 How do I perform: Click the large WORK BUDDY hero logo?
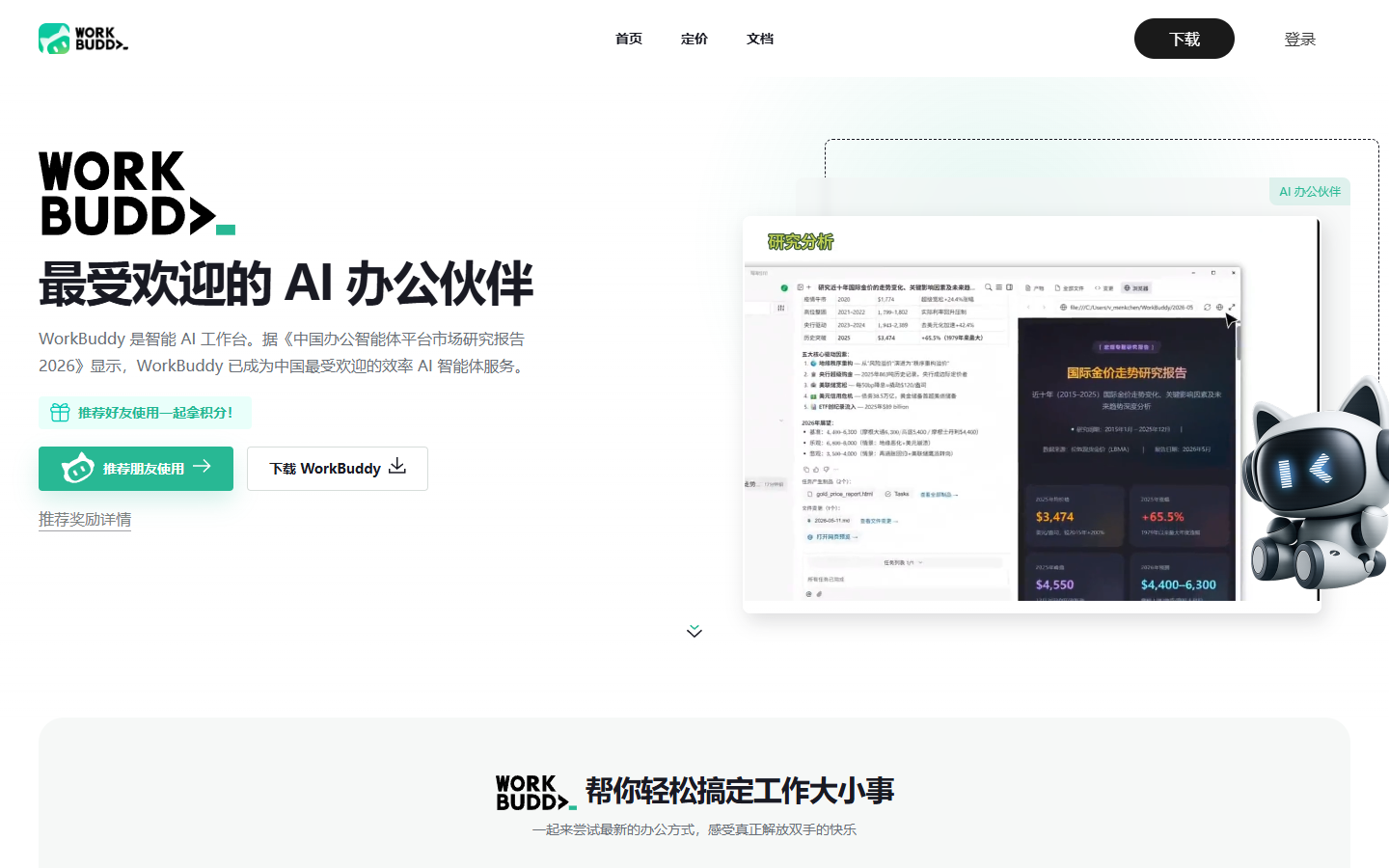coord(137,193)
